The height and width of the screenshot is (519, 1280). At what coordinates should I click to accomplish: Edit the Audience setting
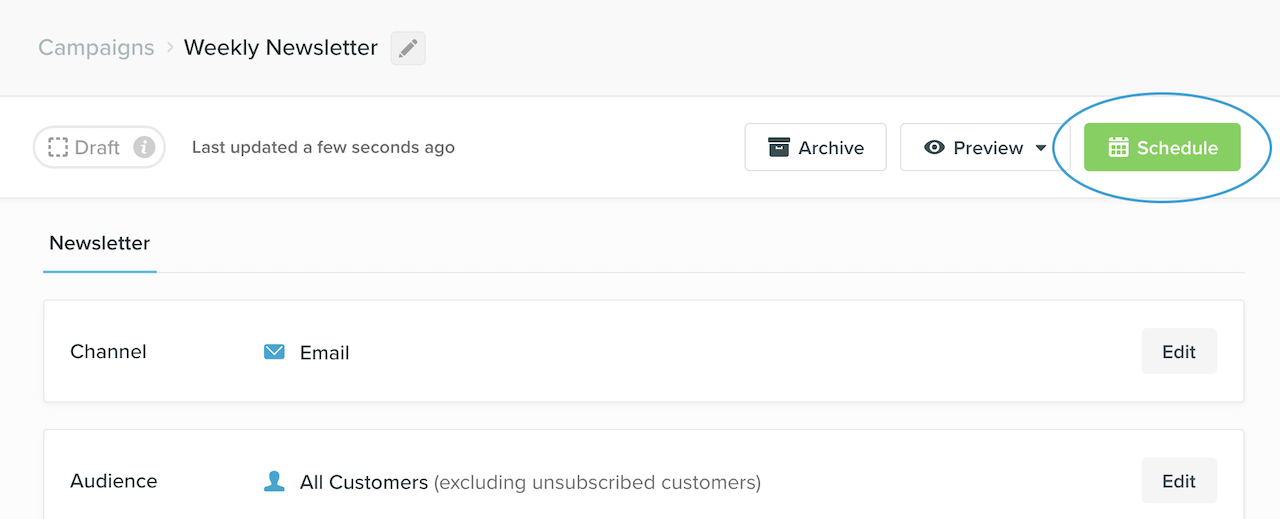click(1179, 482)
